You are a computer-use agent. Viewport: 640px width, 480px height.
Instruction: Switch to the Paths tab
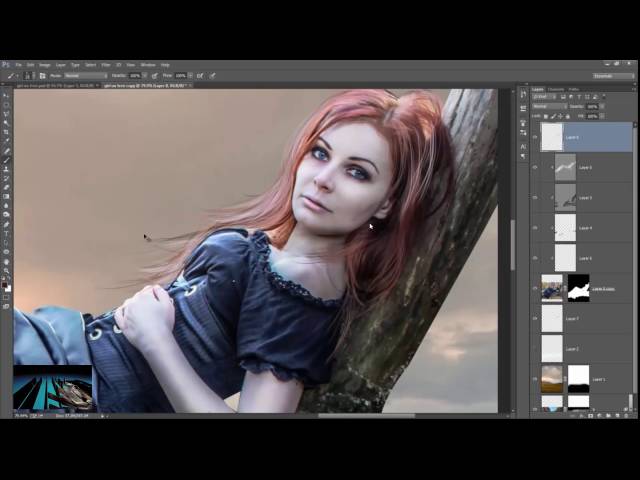point(574,89)
